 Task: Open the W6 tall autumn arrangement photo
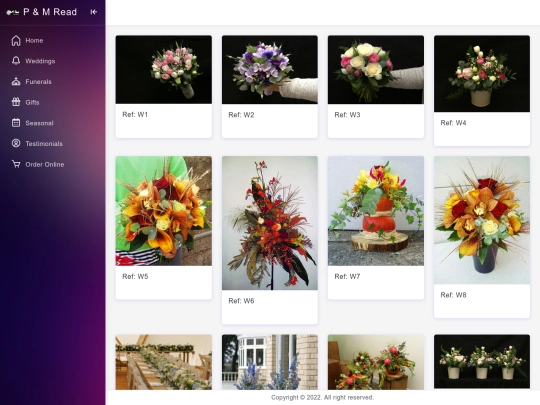(x=270, y=223)
